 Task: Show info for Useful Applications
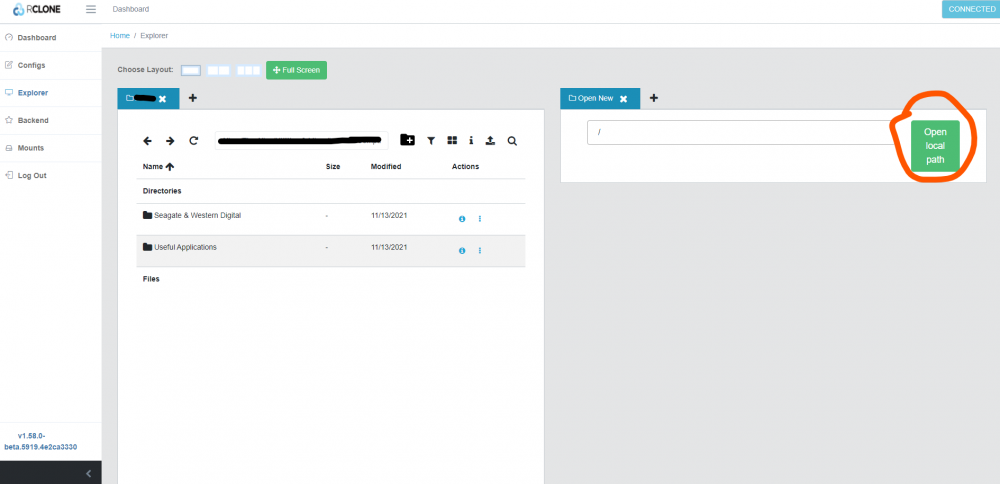[462, 251]
